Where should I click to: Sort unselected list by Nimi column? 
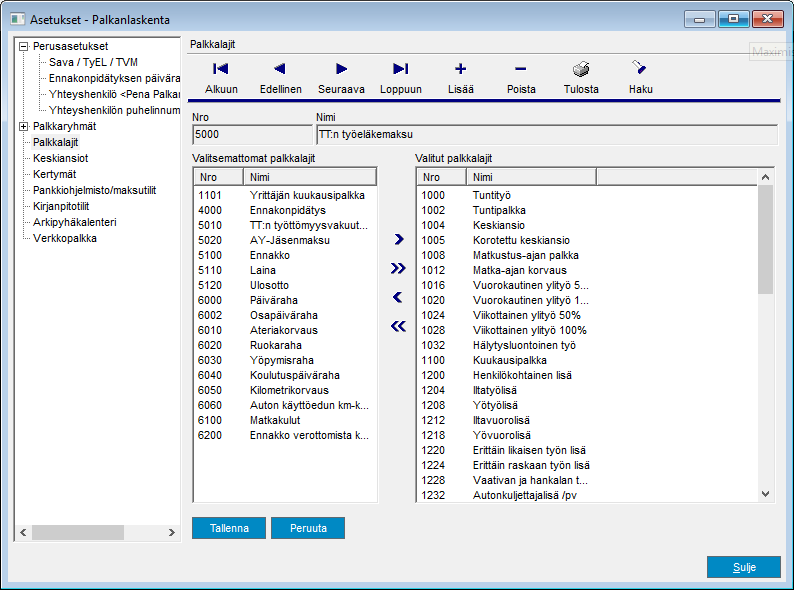pos(310,177)
